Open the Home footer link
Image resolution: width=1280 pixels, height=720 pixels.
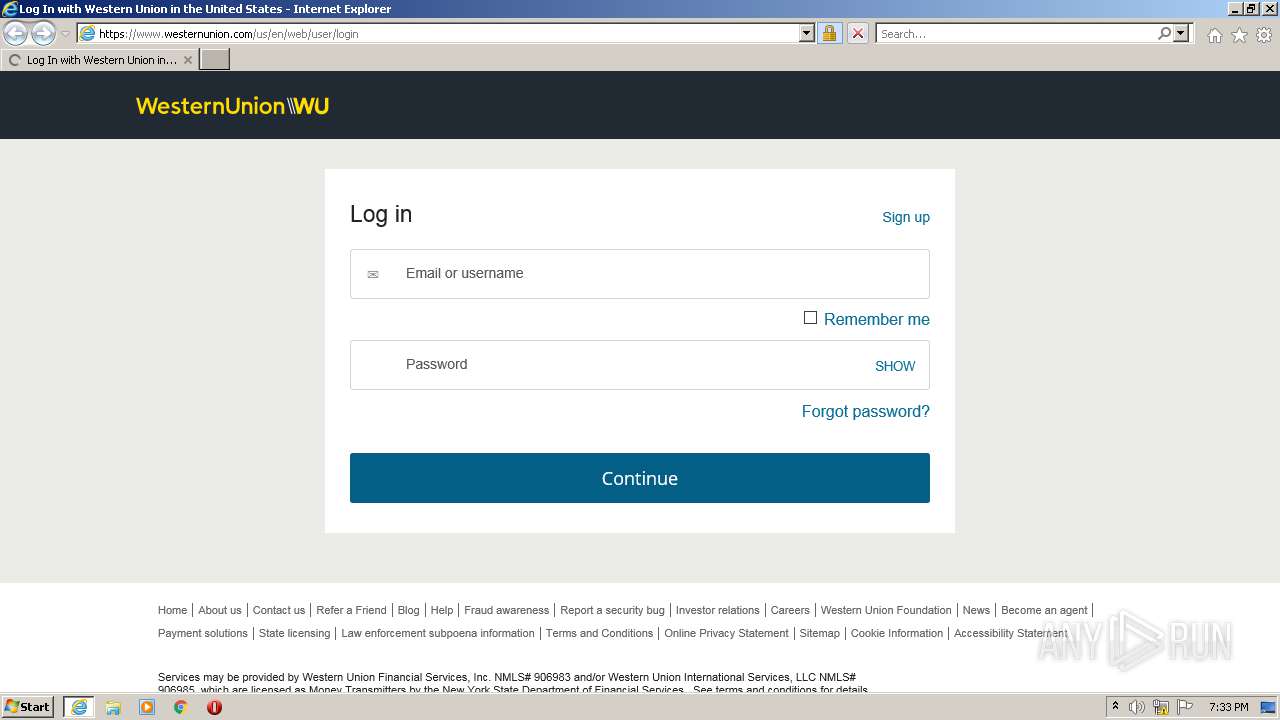pyautogui.click(x=172, y=610)
